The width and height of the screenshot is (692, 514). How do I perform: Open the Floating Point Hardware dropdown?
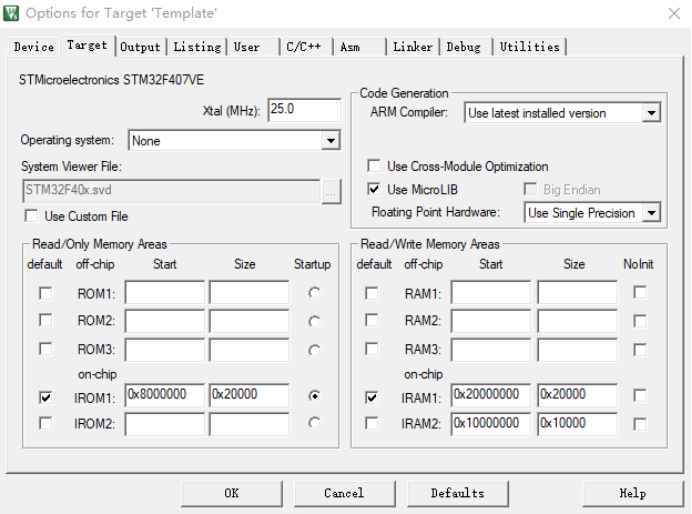coord(651,213)
